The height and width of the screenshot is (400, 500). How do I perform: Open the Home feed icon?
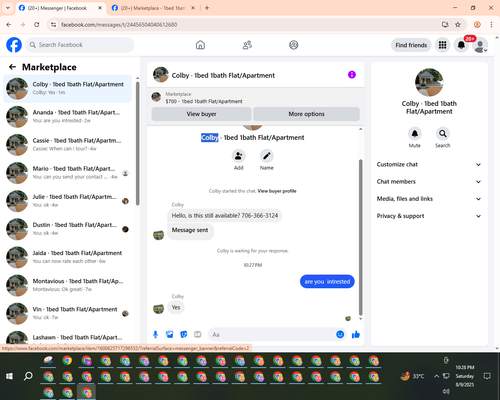click(x=200, y=45)
